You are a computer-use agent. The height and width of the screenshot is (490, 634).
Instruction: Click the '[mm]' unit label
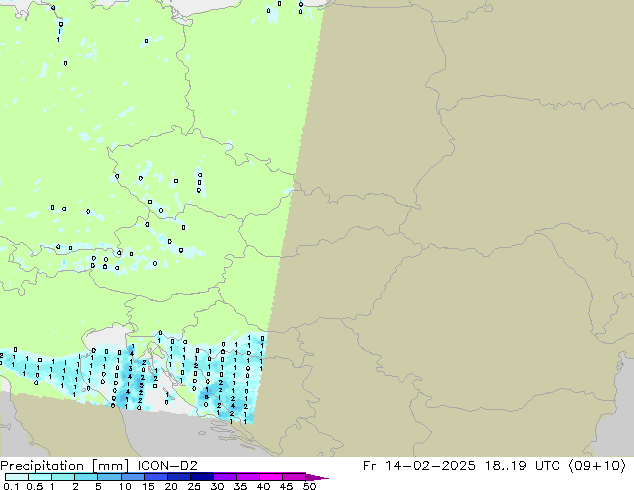[x=110, y=466]
